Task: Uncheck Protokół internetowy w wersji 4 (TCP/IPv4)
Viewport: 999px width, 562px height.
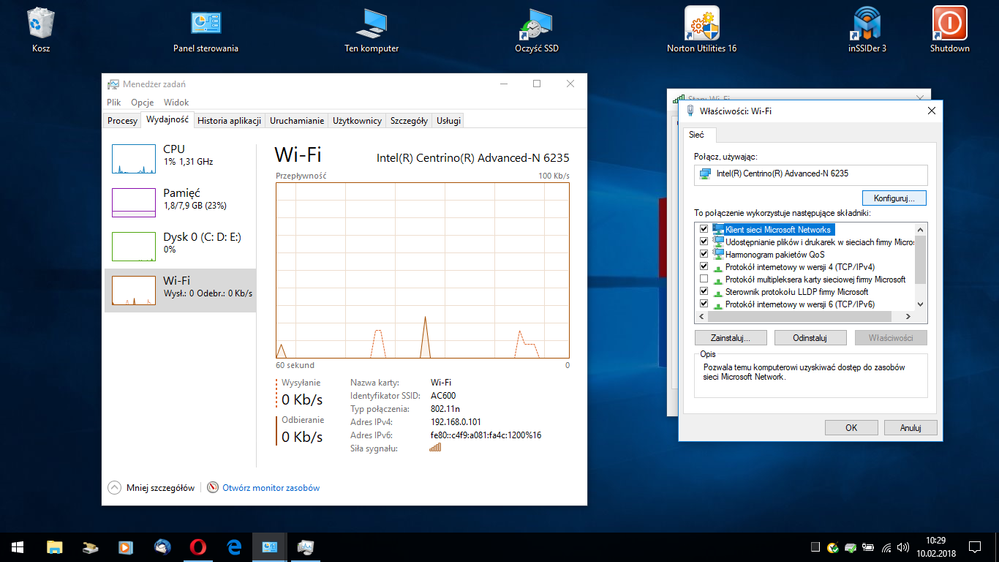Action: (x=704, y=267)
